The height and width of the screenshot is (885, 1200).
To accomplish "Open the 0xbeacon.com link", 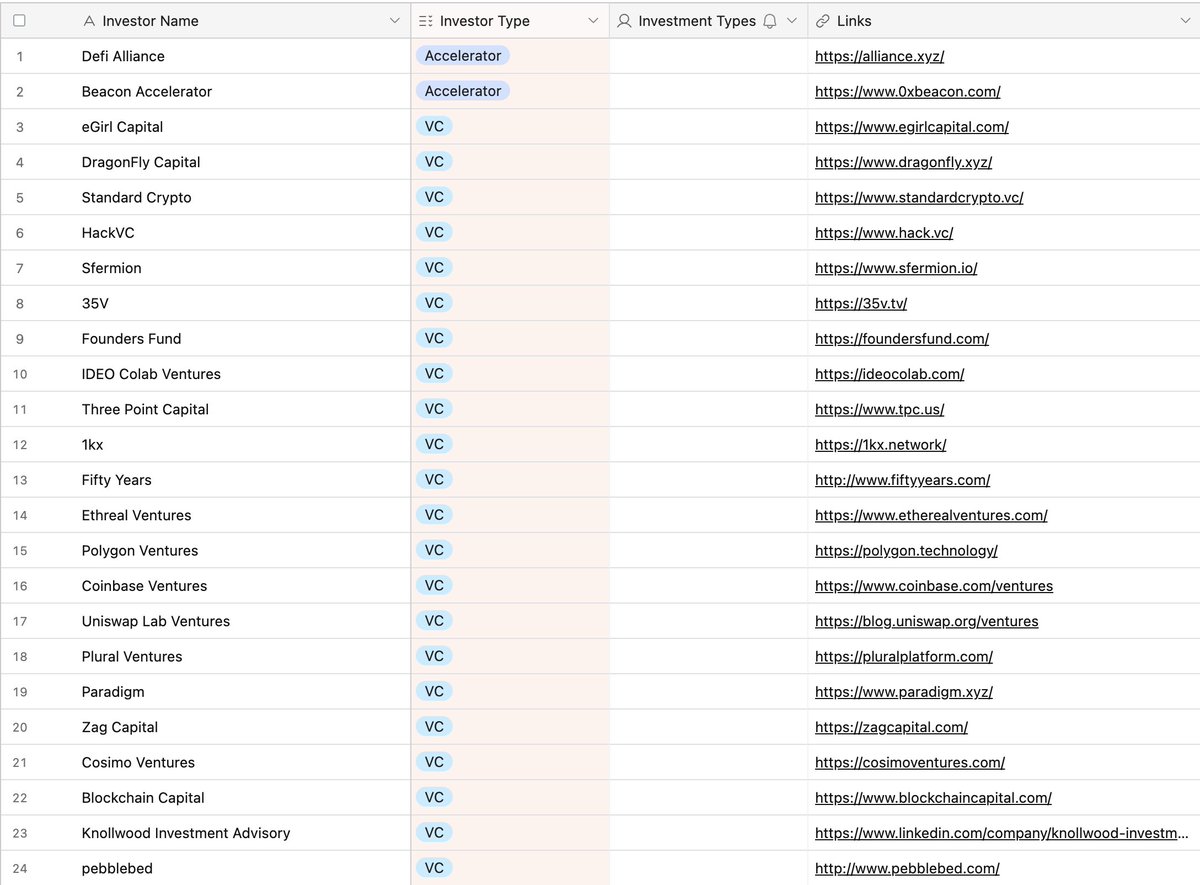I will (x=908, y=91).
